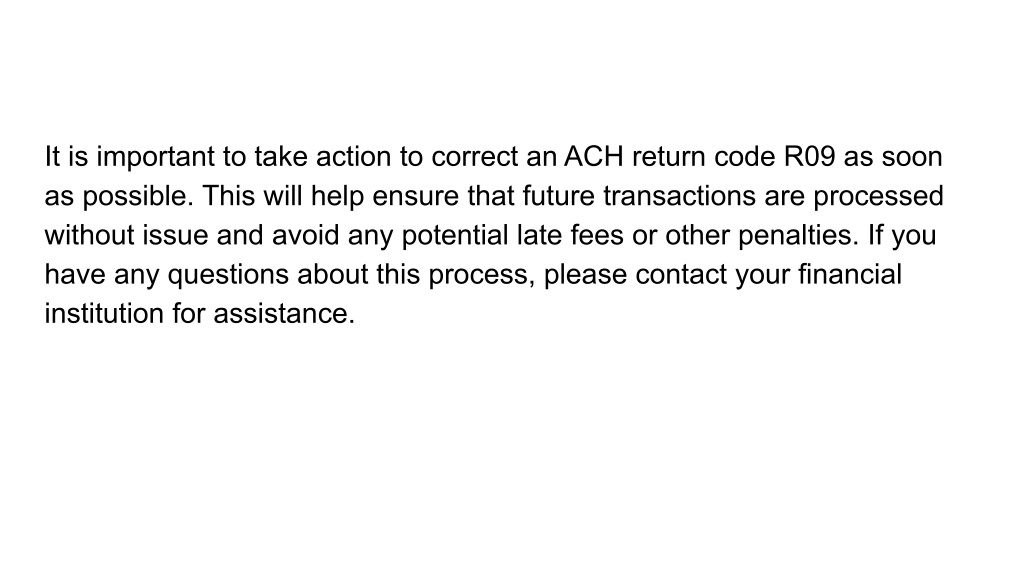This screenshot has width=1024, height=576.
Task: Click on the word 'questions'
Action: coord(228,276)
